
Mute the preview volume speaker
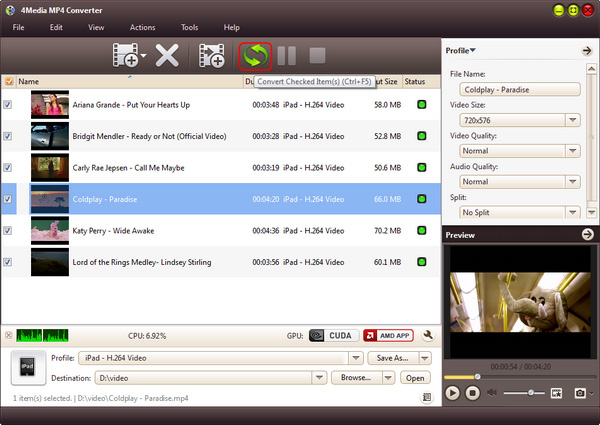pos(491,392)
